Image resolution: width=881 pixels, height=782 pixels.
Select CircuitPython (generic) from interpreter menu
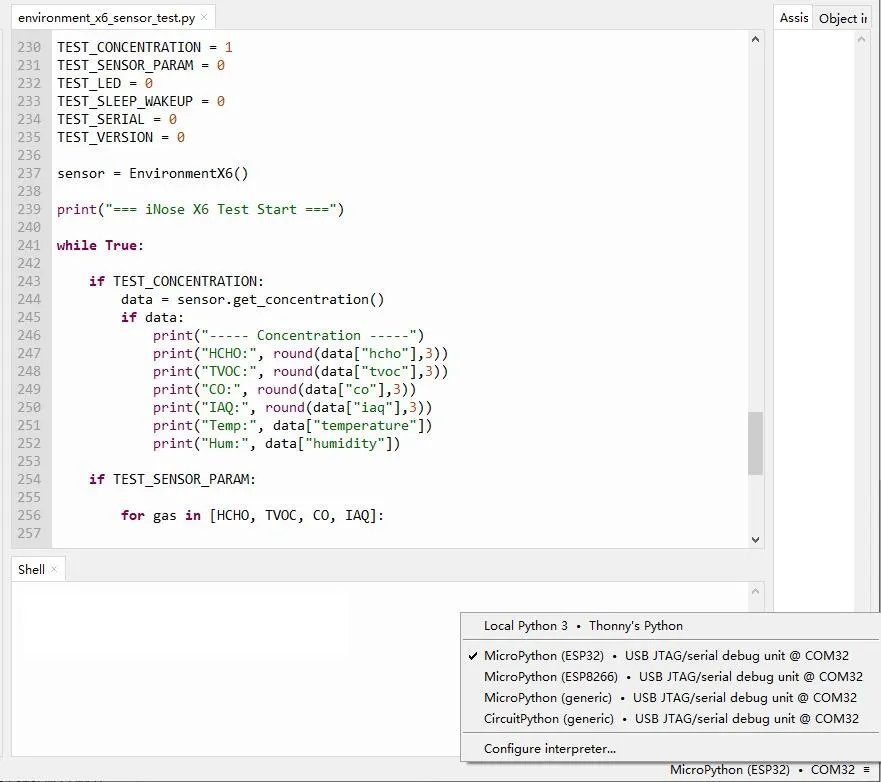coord(670,719)
